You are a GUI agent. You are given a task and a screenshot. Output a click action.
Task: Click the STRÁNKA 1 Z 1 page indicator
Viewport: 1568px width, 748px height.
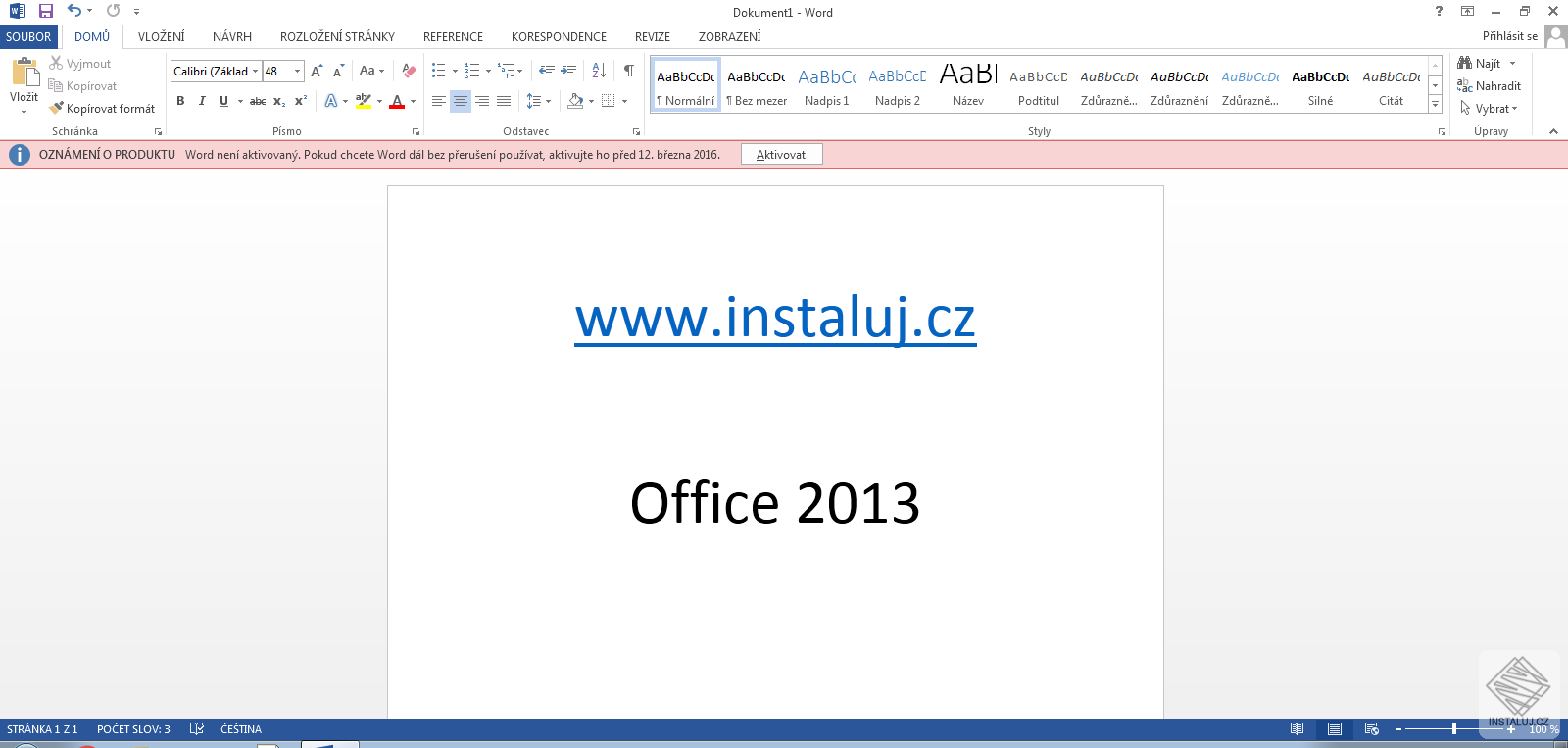42,728
